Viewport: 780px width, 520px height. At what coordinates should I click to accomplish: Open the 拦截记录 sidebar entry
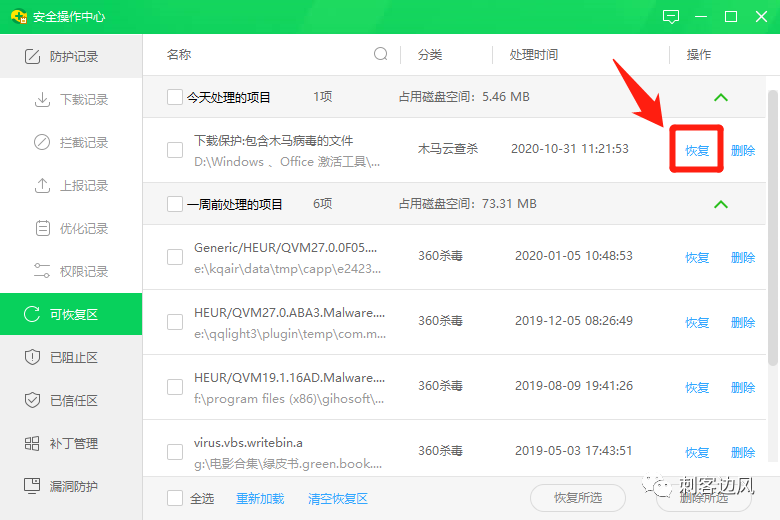coord(71,142)
